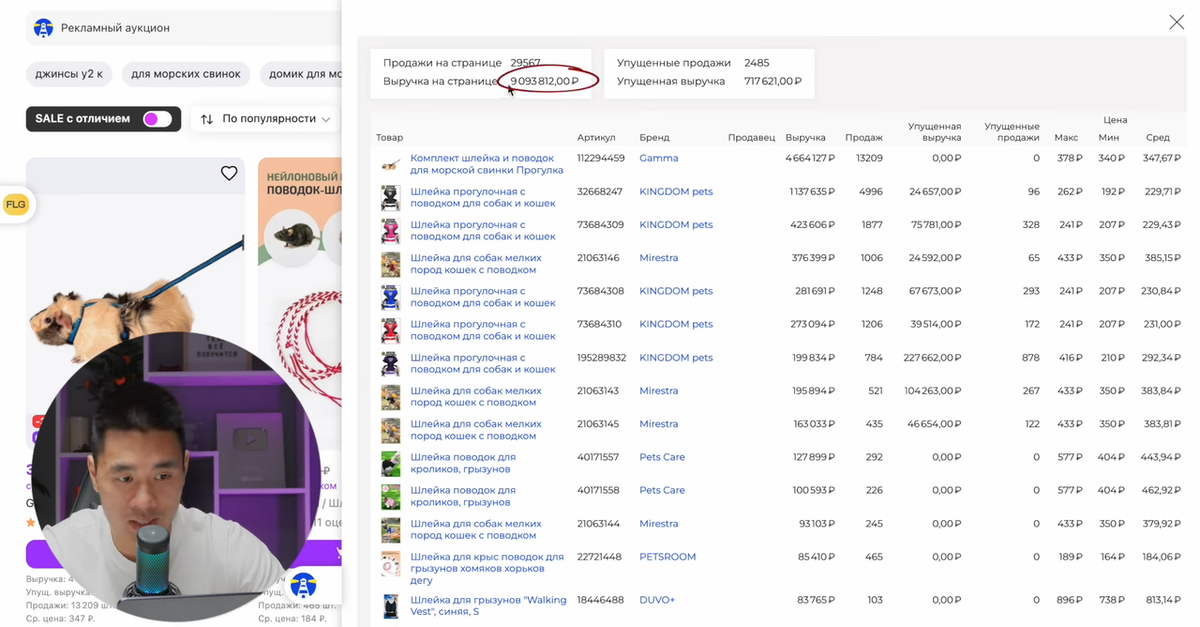Open Шлейка прогулочная link with article 195289832

(x=482, y=363)
